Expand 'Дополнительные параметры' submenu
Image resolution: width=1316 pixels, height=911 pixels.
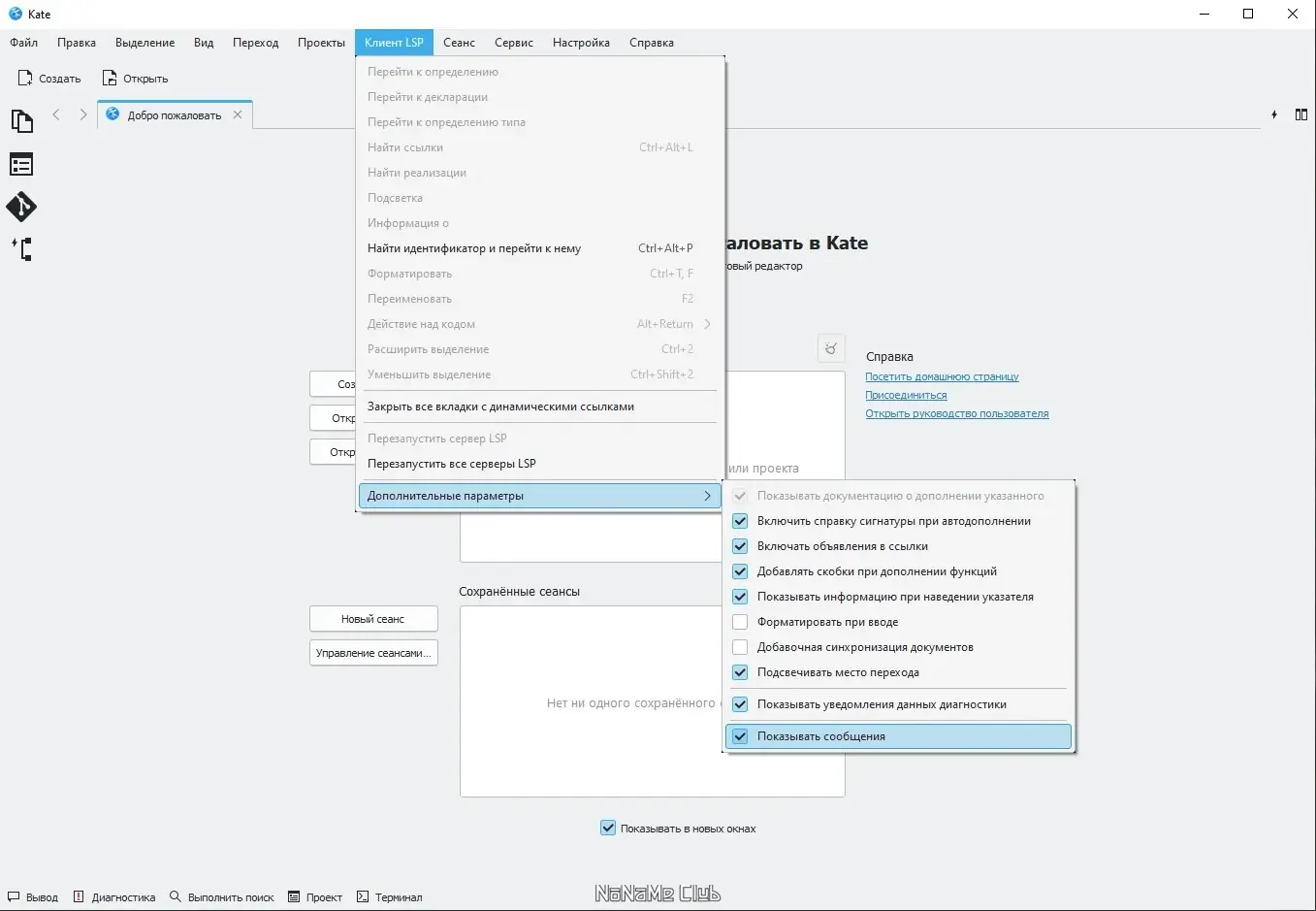point(540,496)
